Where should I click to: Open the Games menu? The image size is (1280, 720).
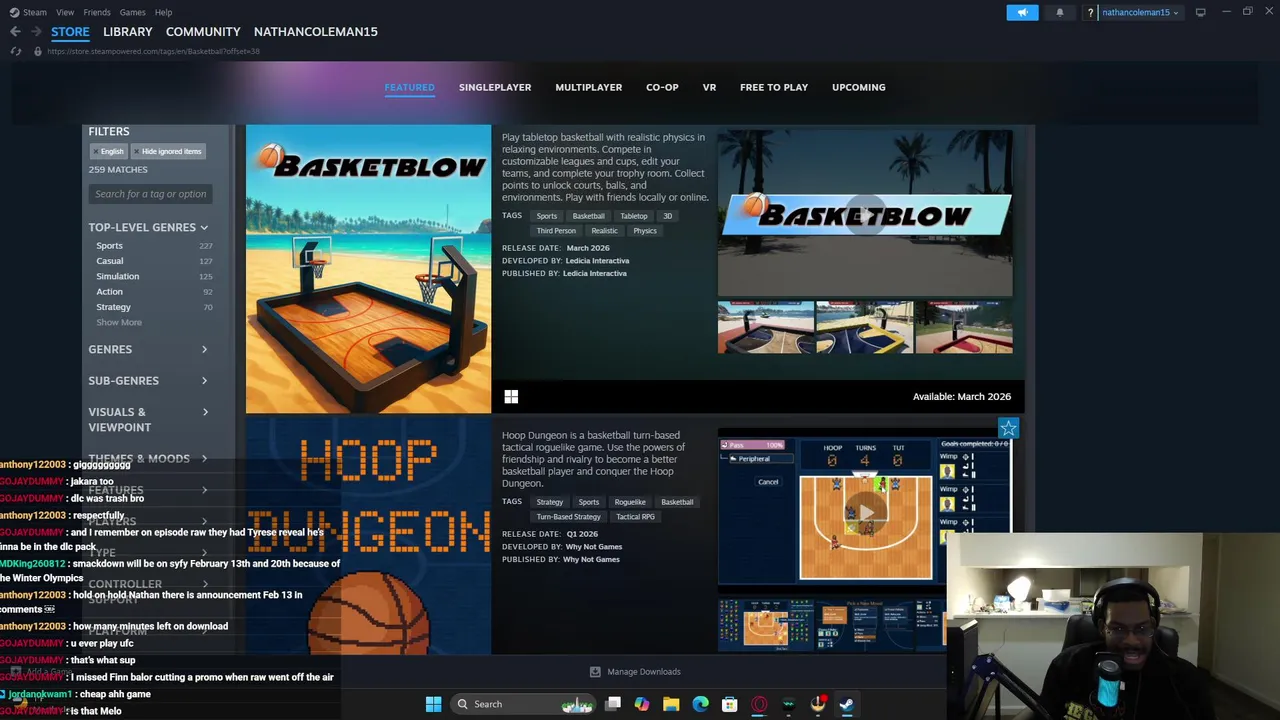click(132, 12)
